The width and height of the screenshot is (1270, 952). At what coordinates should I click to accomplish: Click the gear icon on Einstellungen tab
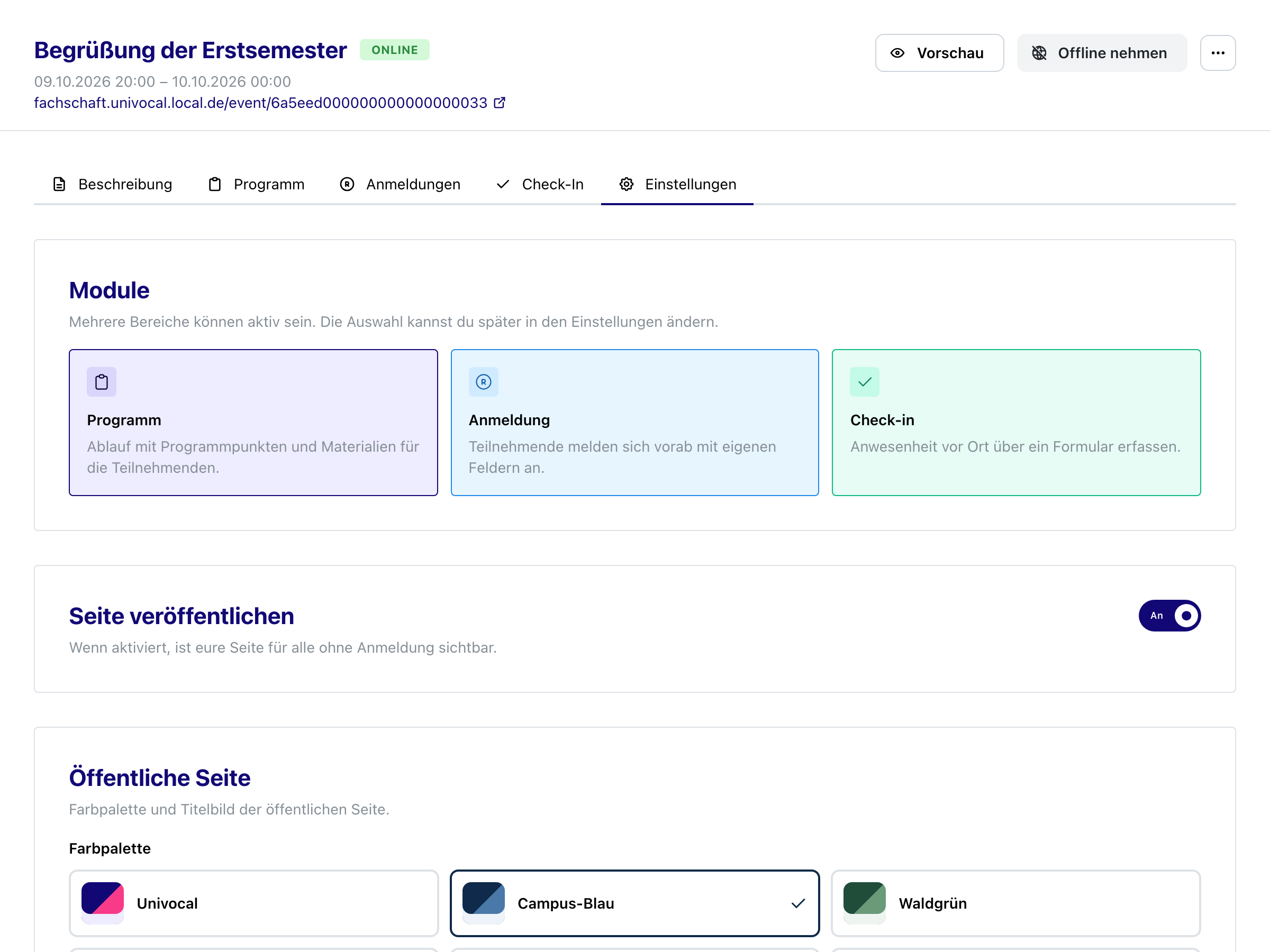pos(627,184)
